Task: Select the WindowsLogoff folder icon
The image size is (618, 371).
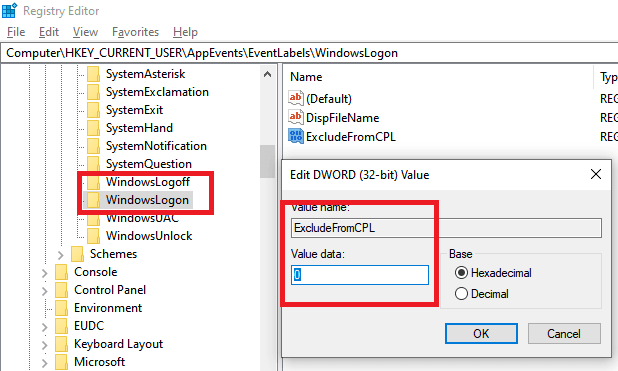Action: click(x=93, y=182)
